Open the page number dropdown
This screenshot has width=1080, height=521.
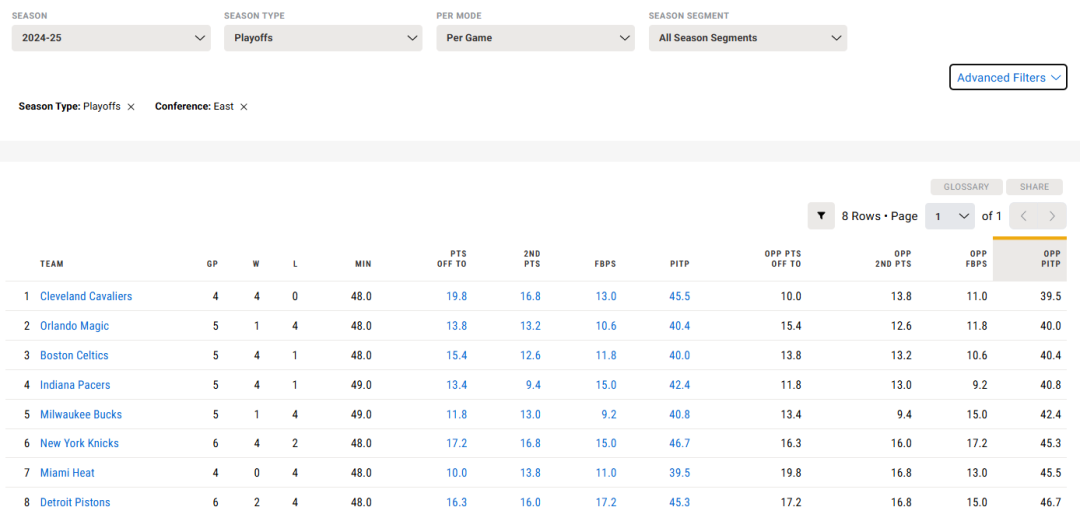[x=950, y=216]
